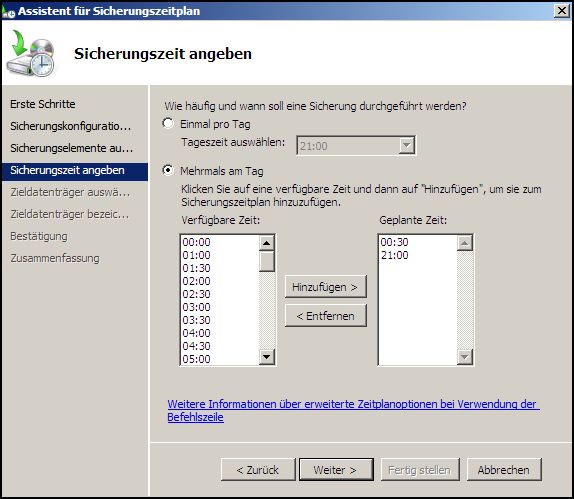
Task: Click the Entfernen button
Action: point(325,316)
